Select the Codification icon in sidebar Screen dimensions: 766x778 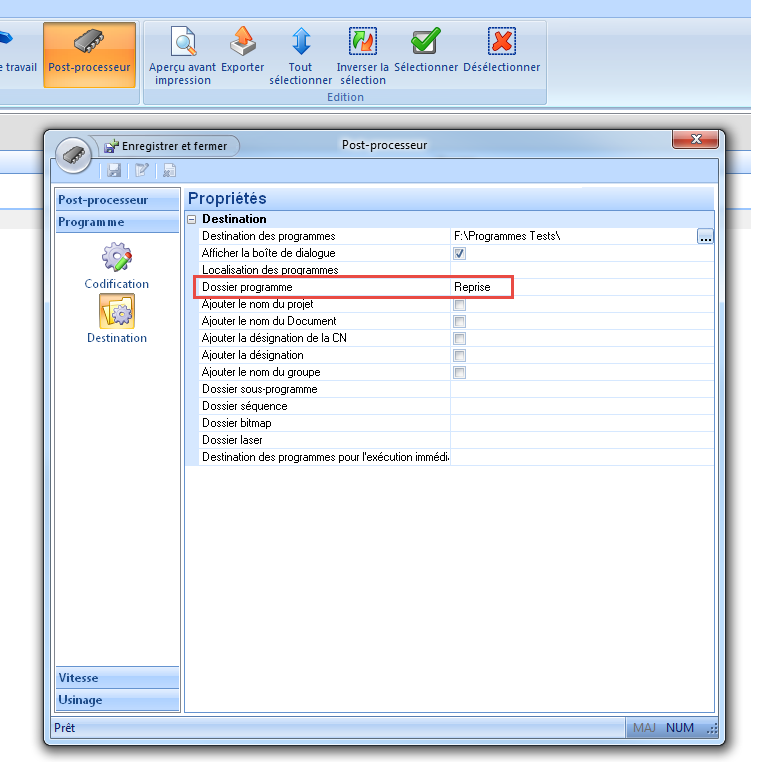coord(116,258)
